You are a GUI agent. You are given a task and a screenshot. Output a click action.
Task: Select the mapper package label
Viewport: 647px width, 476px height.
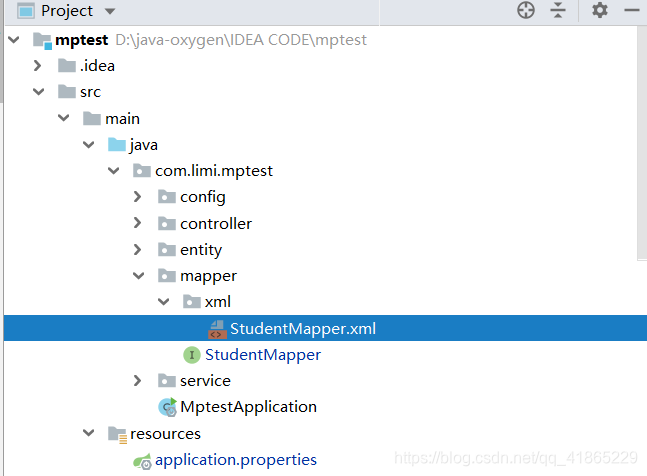pos(208,276)
